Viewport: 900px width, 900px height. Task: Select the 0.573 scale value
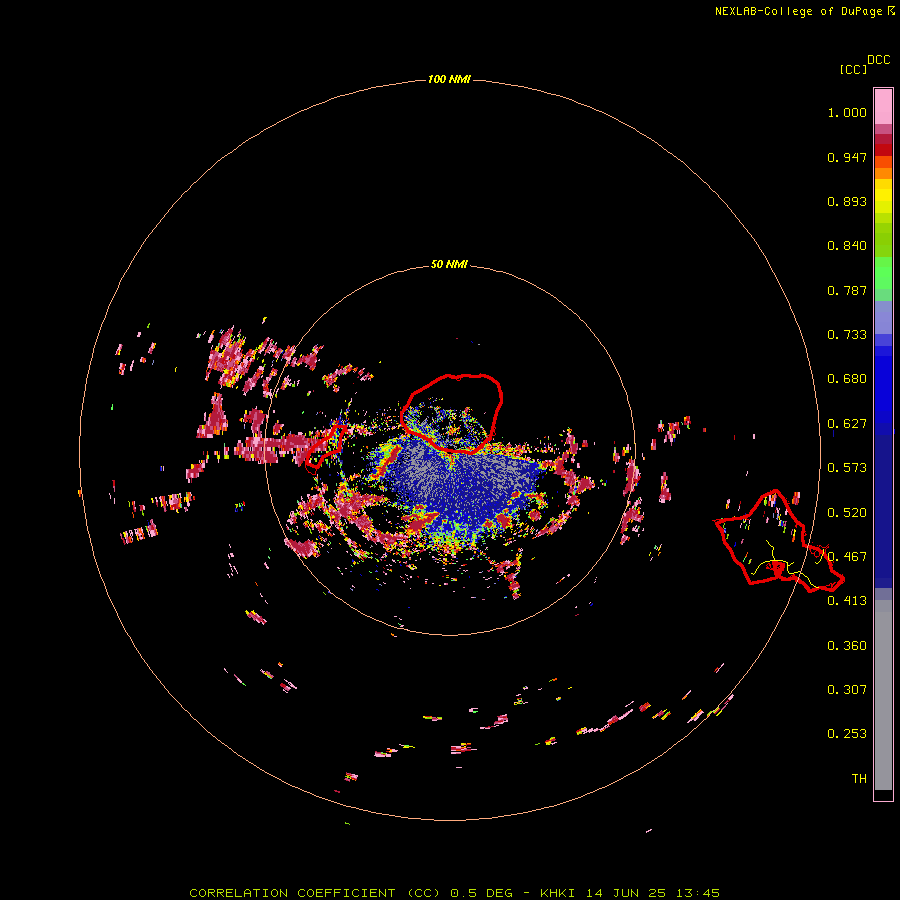(x=847, y=468)
